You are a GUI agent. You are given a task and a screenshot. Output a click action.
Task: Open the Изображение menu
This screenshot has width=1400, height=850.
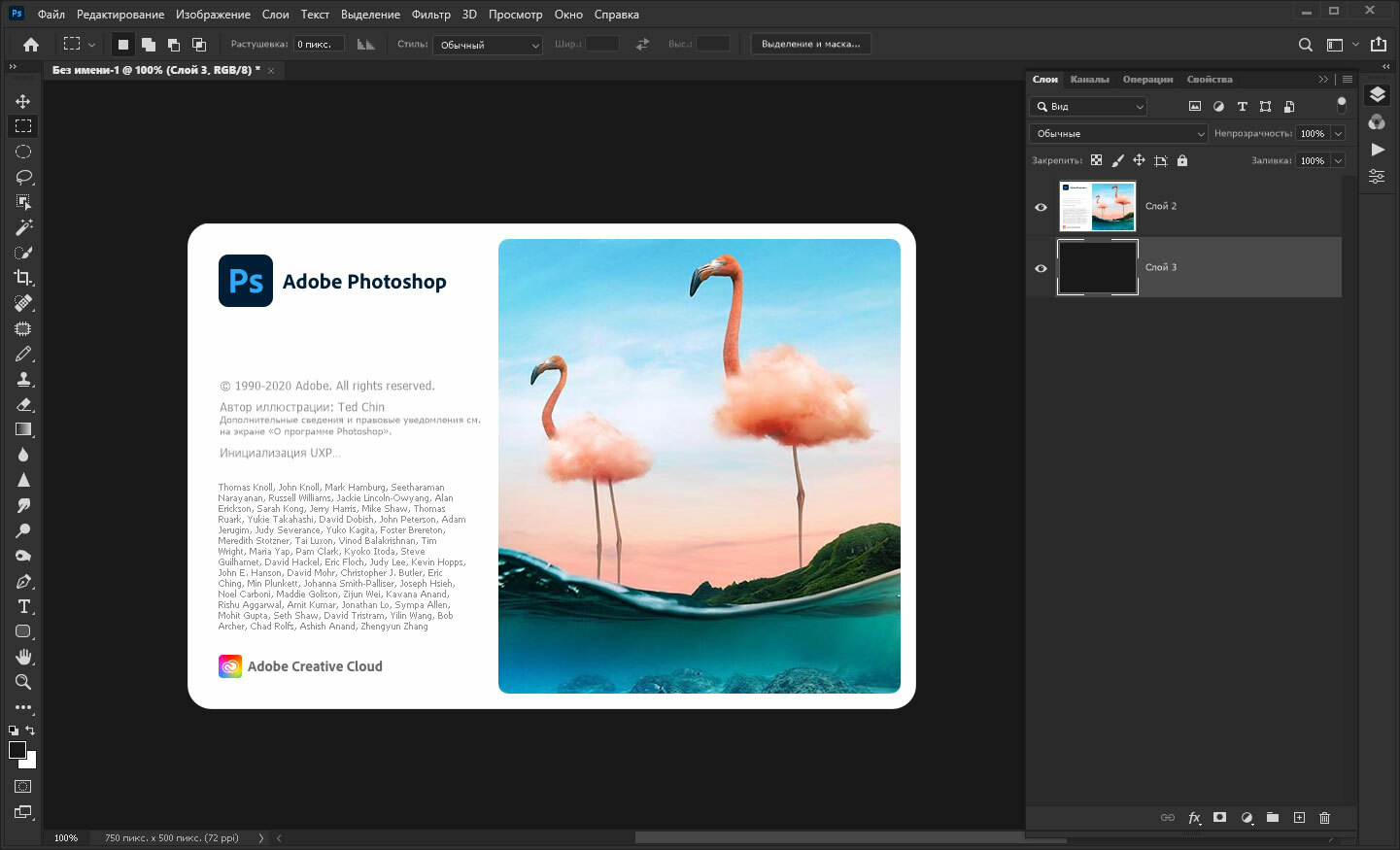(x=213, y=15)
